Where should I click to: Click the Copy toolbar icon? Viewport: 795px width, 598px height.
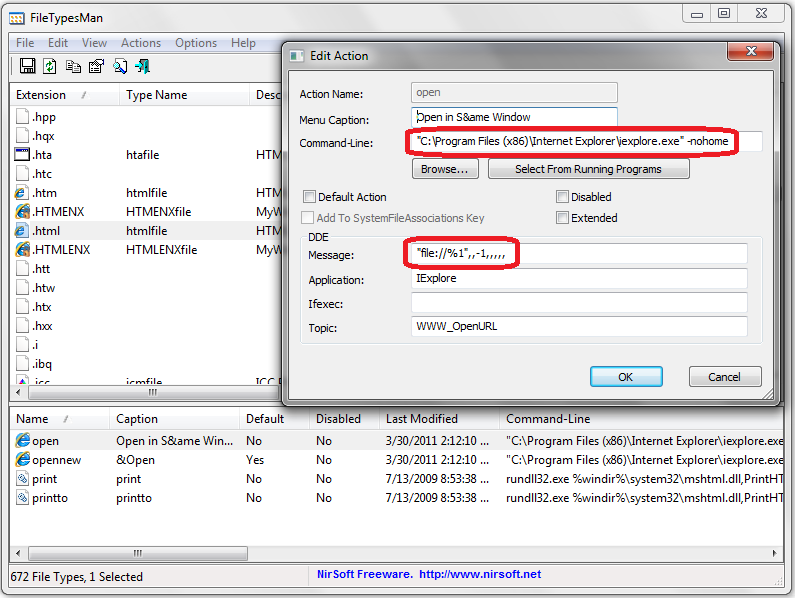click(x=73, y=67)
